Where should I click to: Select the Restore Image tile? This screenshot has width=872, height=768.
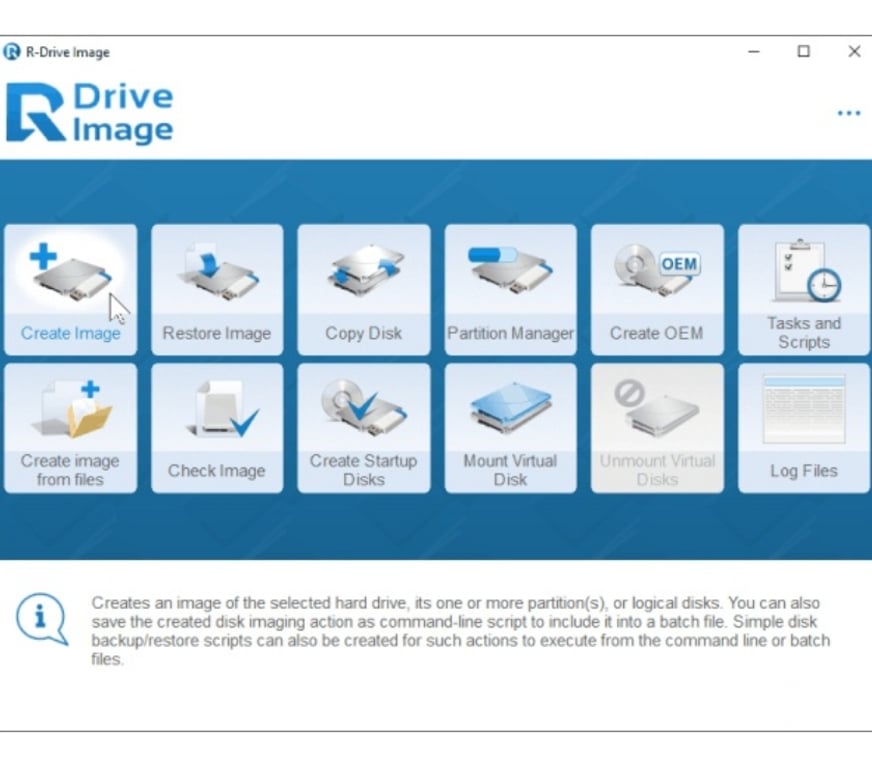217,289
